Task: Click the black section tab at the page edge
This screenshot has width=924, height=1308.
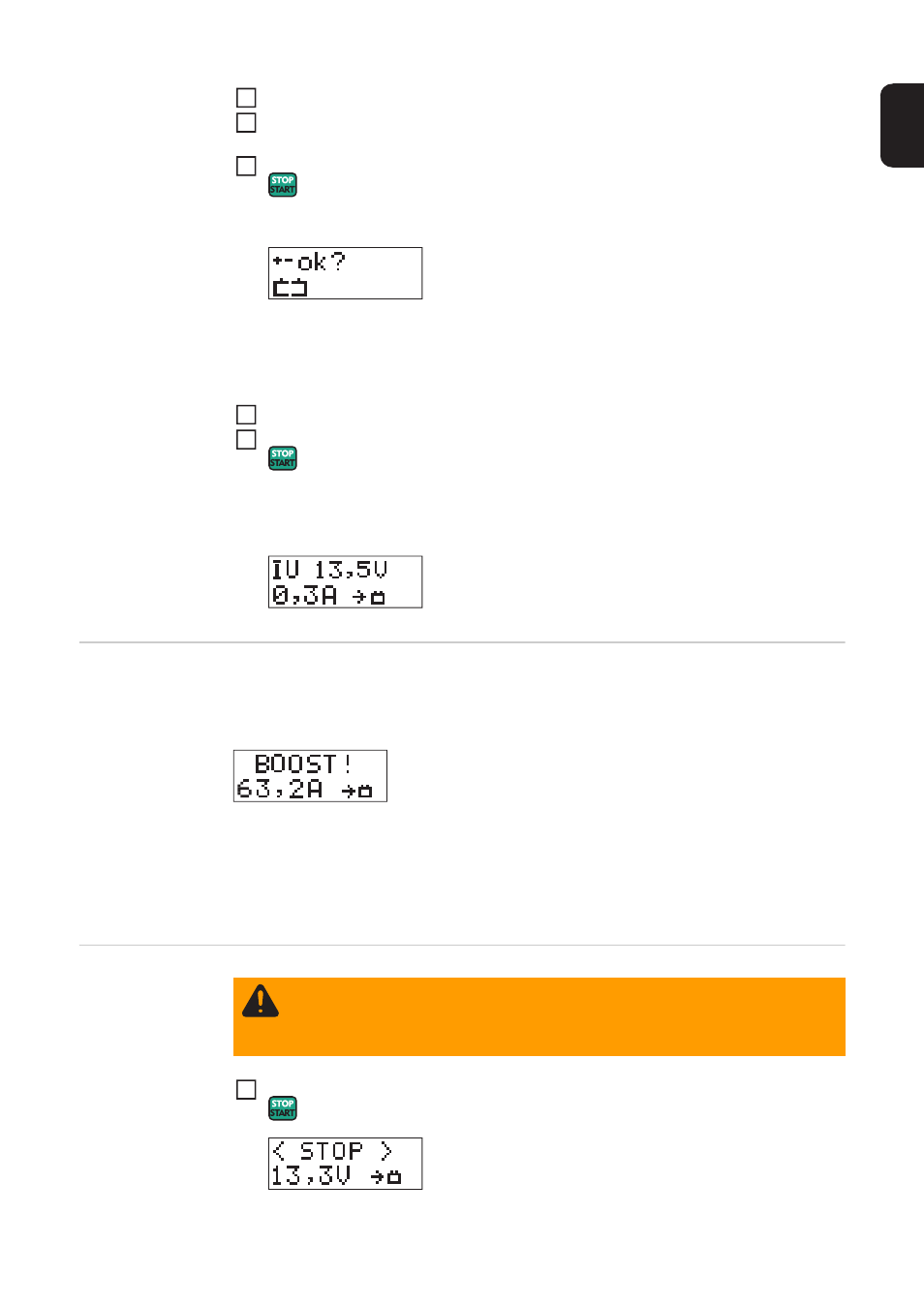Action: (x=903, y=126)
